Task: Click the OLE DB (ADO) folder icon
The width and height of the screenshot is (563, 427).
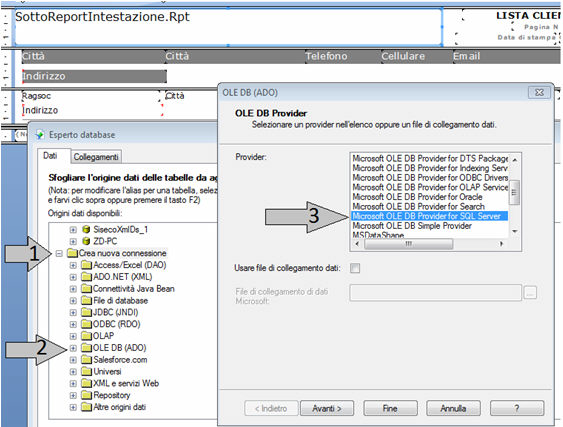Action: (87, 348)
